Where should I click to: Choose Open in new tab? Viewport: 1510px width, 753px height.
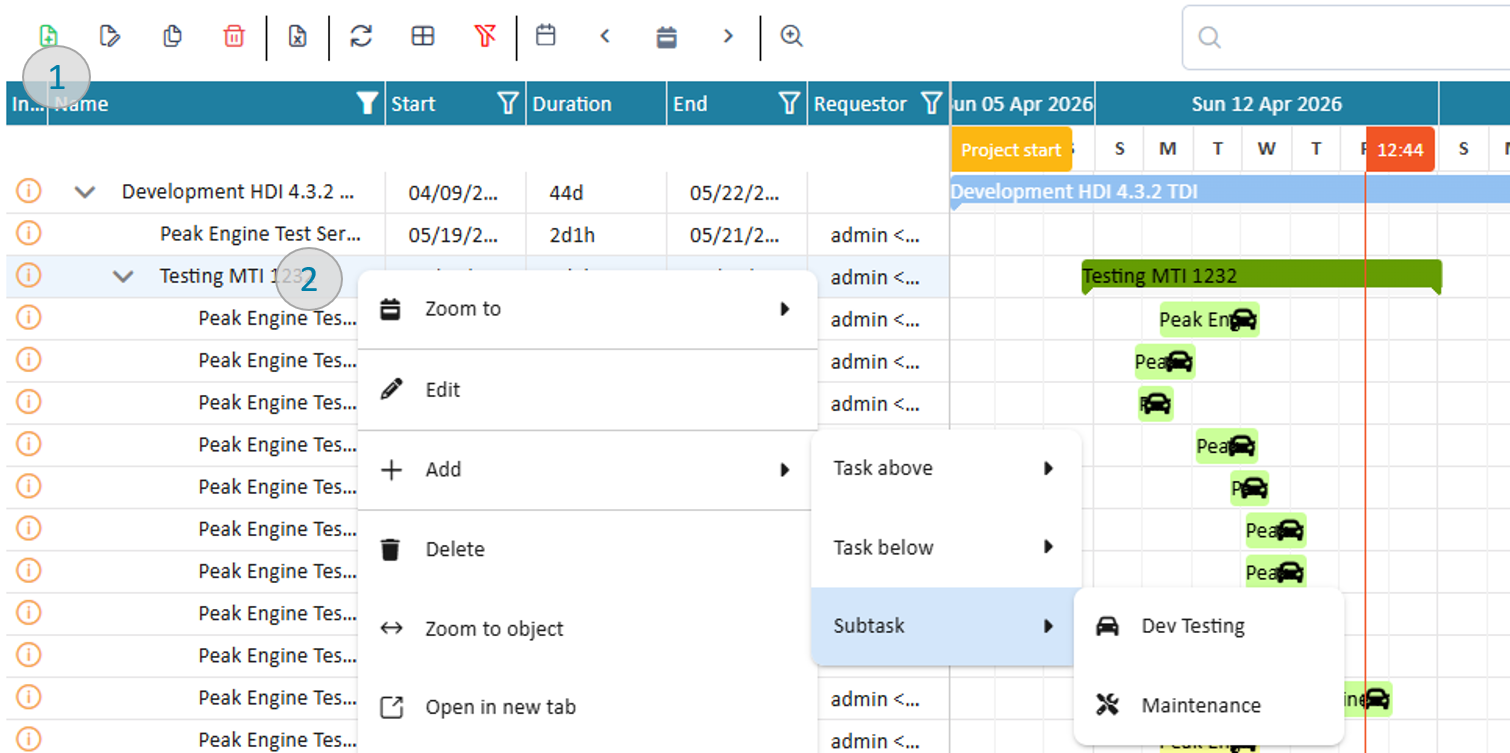(587, 707)
